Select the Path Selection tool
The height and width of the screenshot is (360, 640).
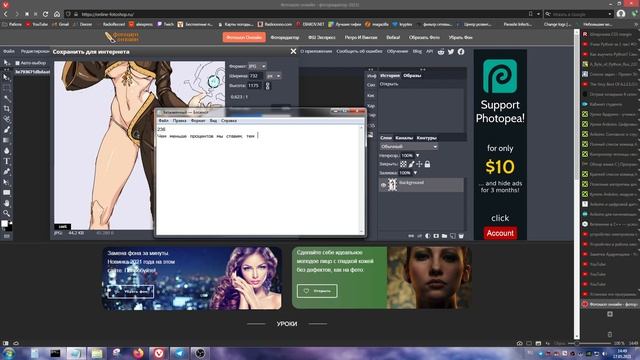click(x=7, y=182)
